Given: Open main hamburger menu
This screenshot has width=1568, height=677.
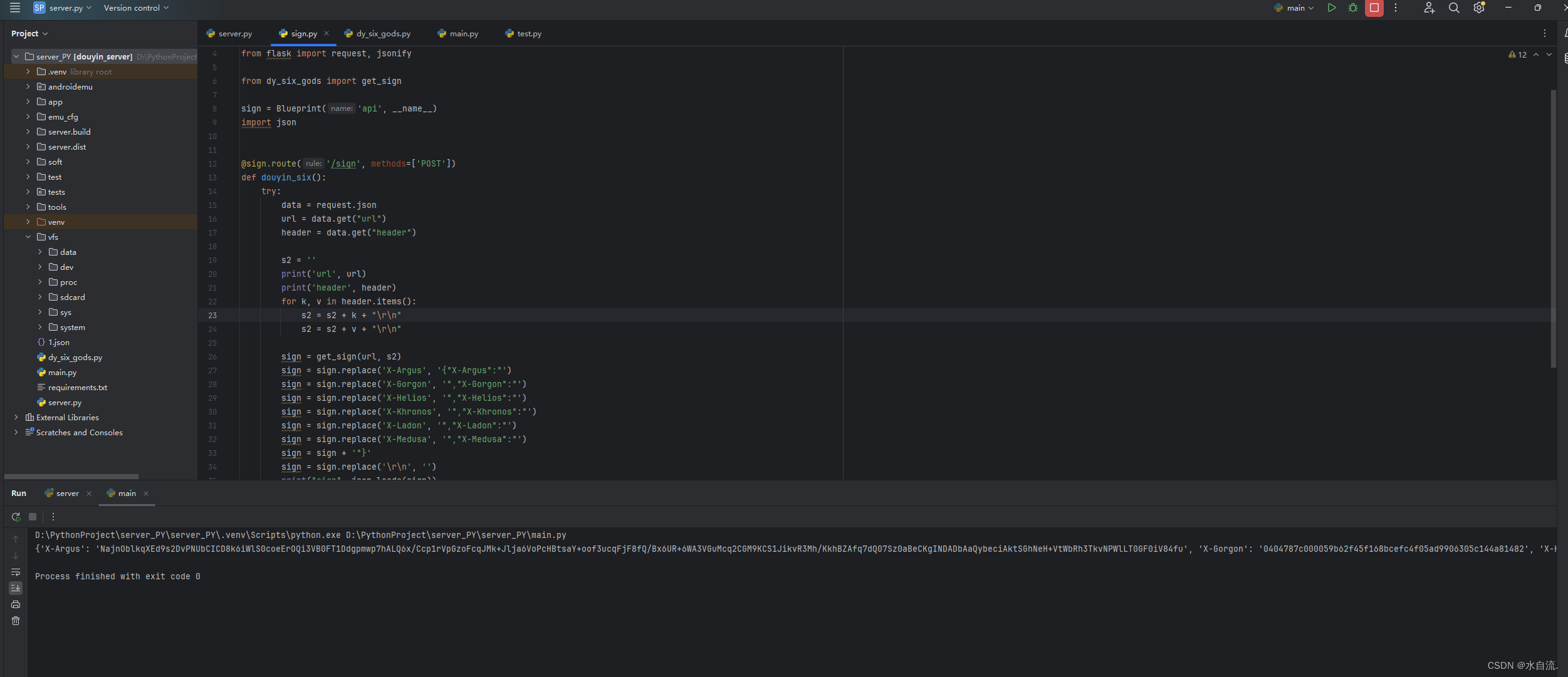Looking at the screenshot, I should point(15,8).
